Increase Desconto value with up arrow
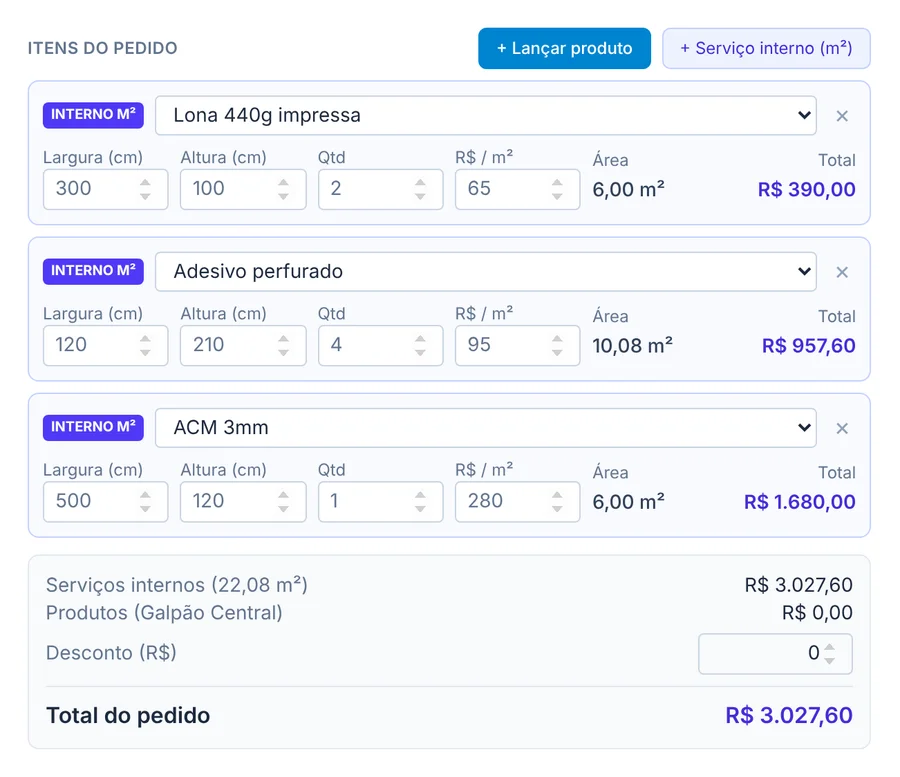The width and height of the screenshot is (900, 777). click(829, 647)
